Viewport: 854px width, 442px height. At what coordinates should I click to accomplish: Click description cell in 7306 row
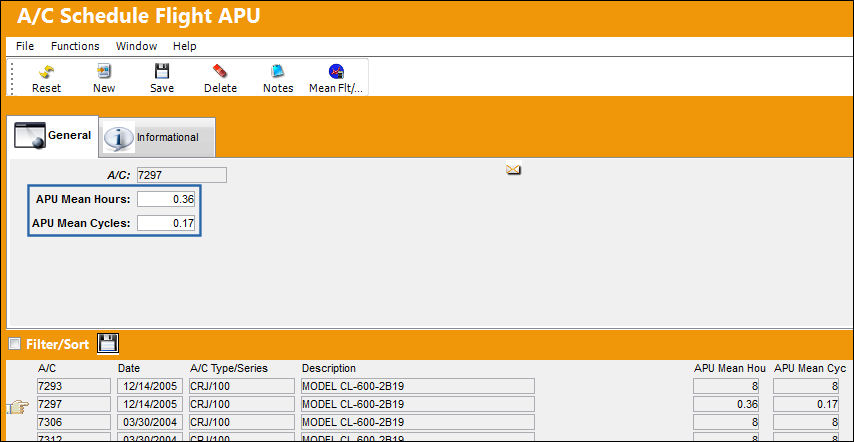(418, 422)
